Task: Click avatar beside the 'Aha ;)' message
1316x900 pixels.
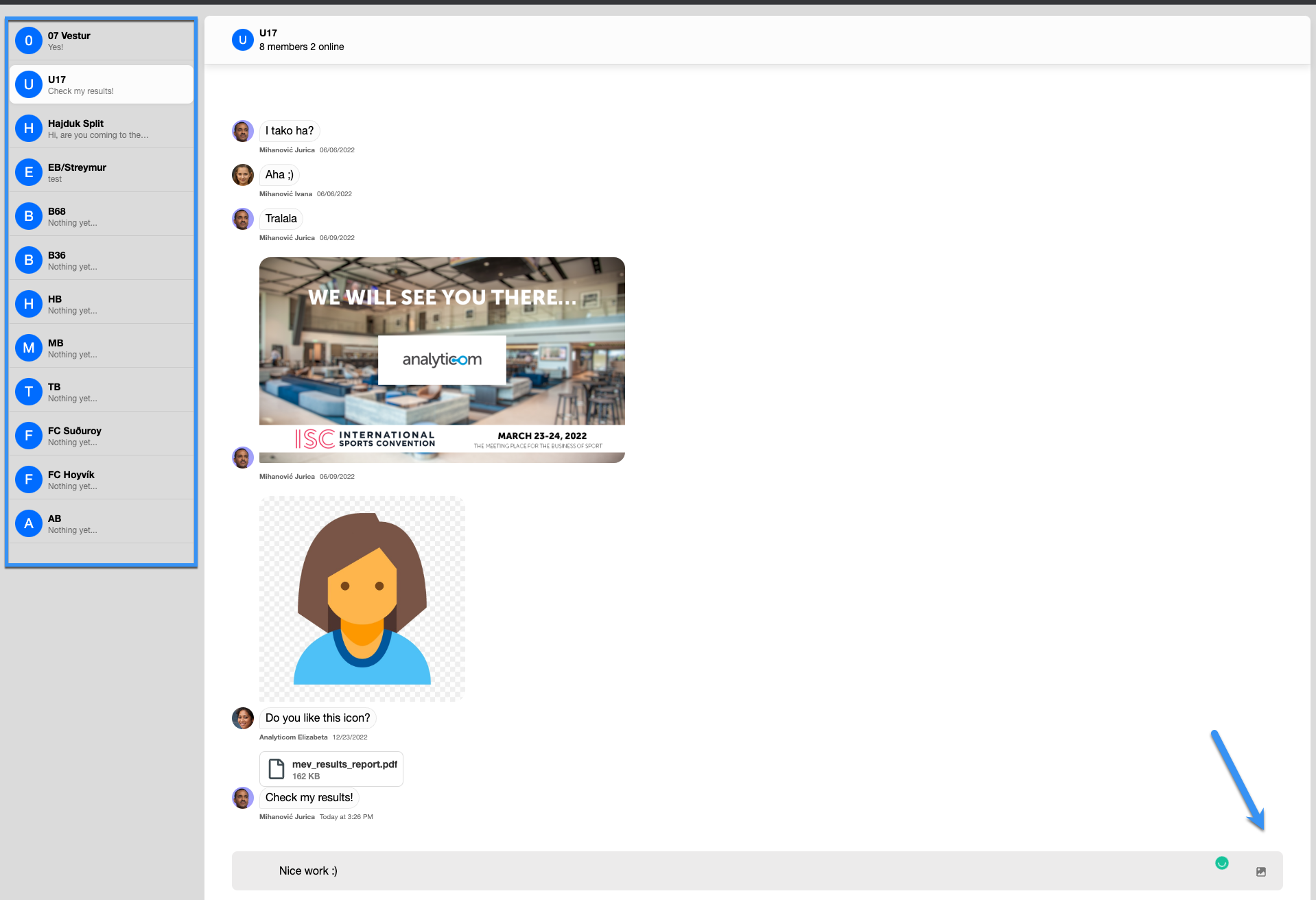Action: pyautogui.click(x=243, y=175)
